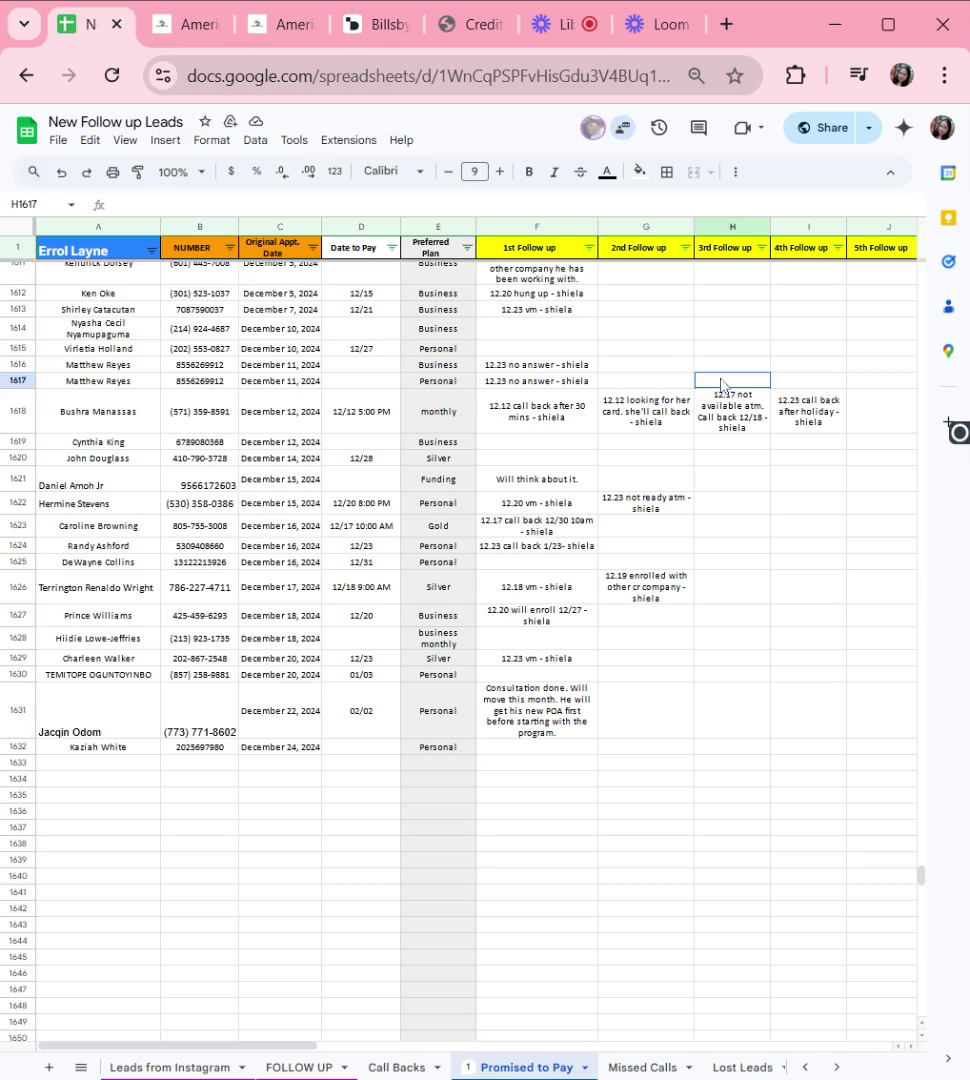This screenshot has width=970, height=1080.
Task: Print the spreadsheet
Action: point(112,172)
